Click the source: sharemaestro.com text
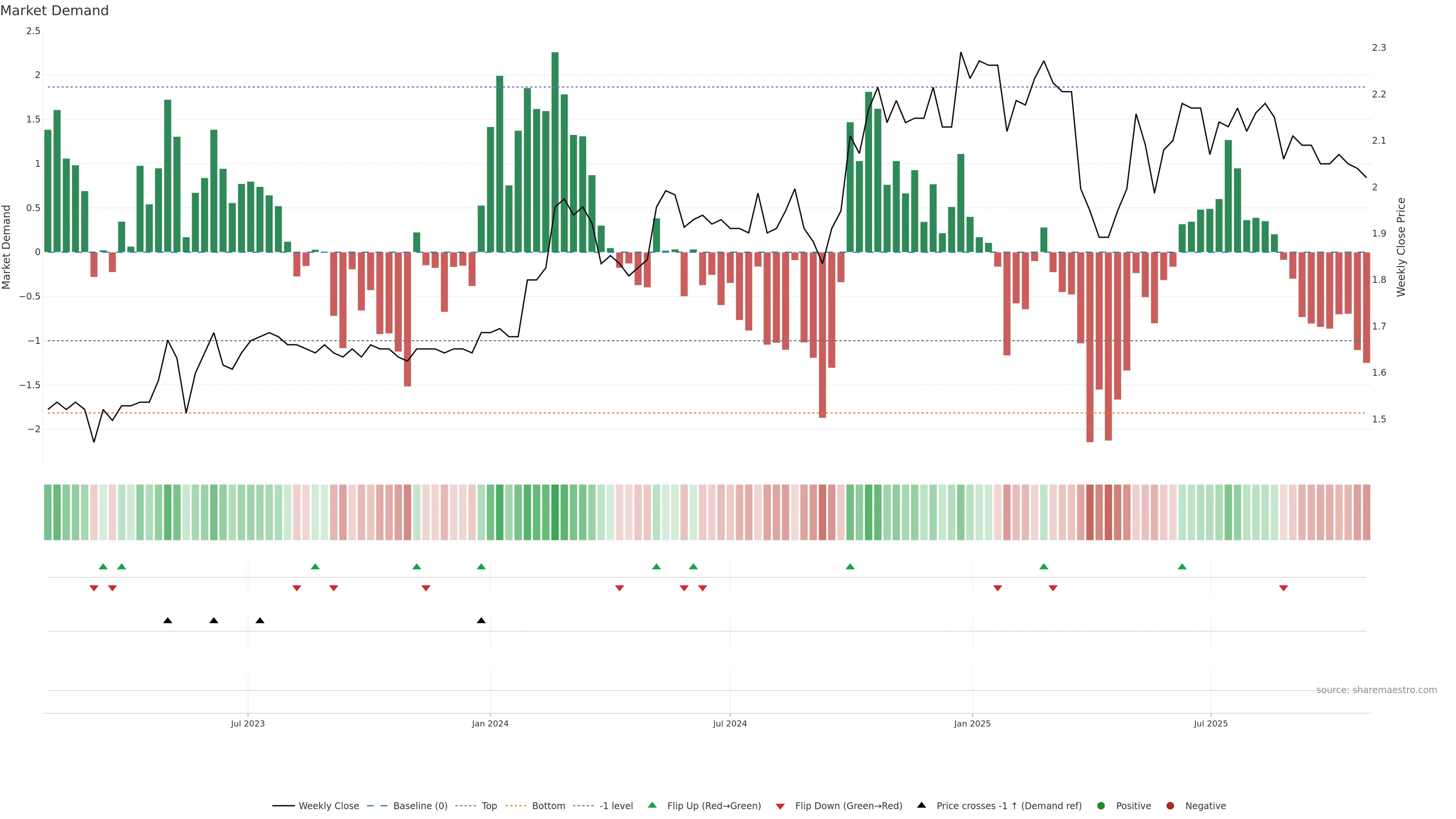 (1376, 690)
